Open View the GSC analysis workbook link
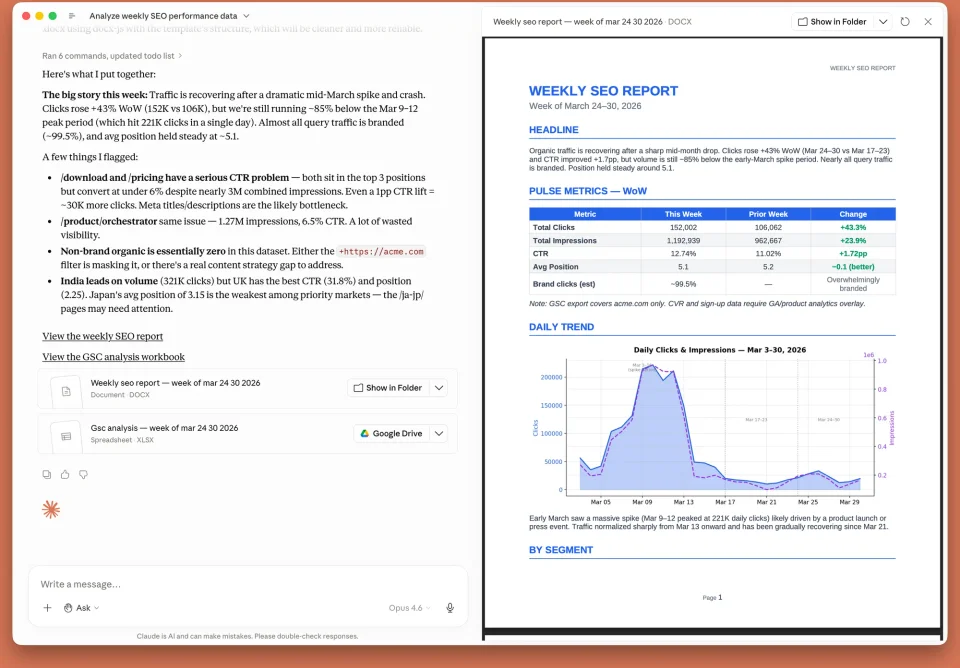The image size is (960, 668). point(113,357)
